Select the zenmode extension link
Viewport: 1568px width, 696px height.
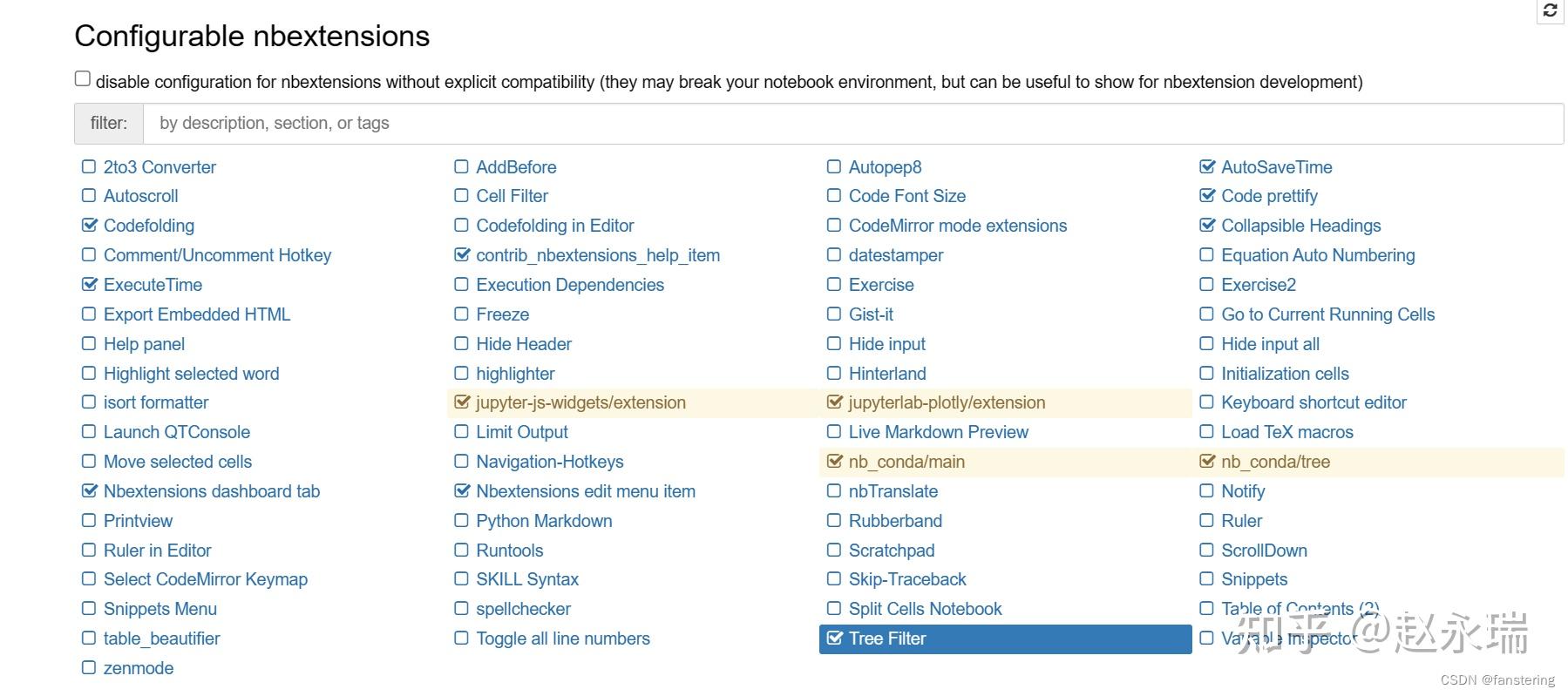[139, 668]
